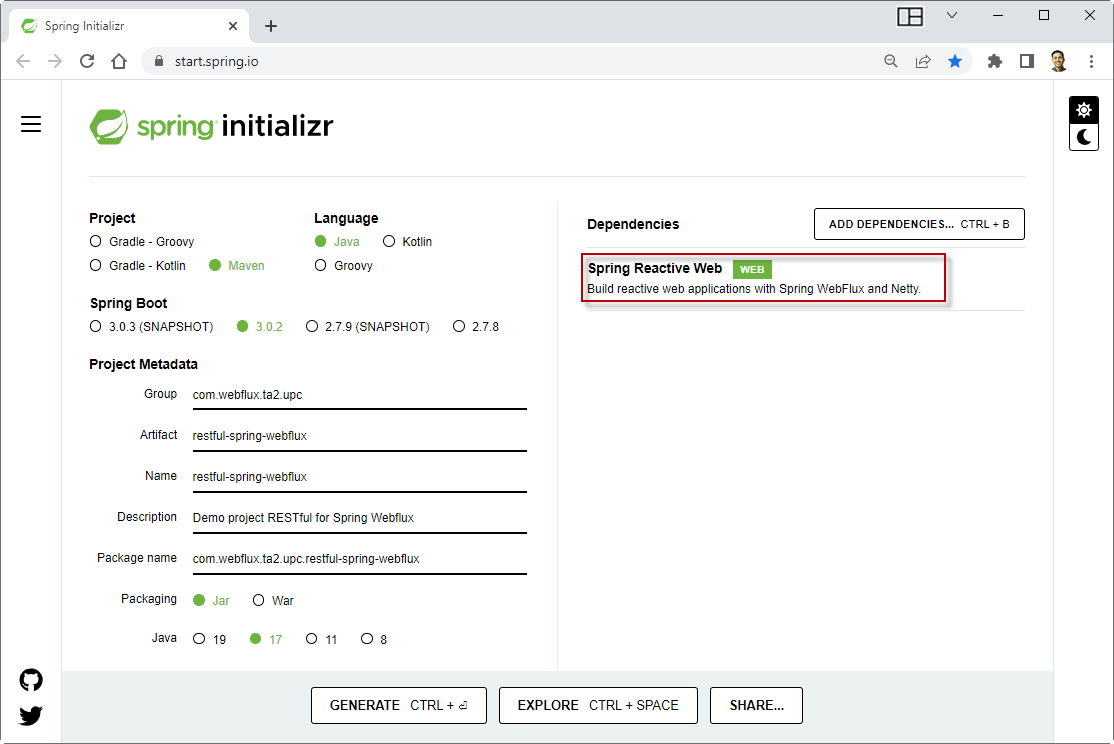Viewport: 1114px width, 744px height.
Task: Choose Kotlin language
Action: [x=407, y=242]
